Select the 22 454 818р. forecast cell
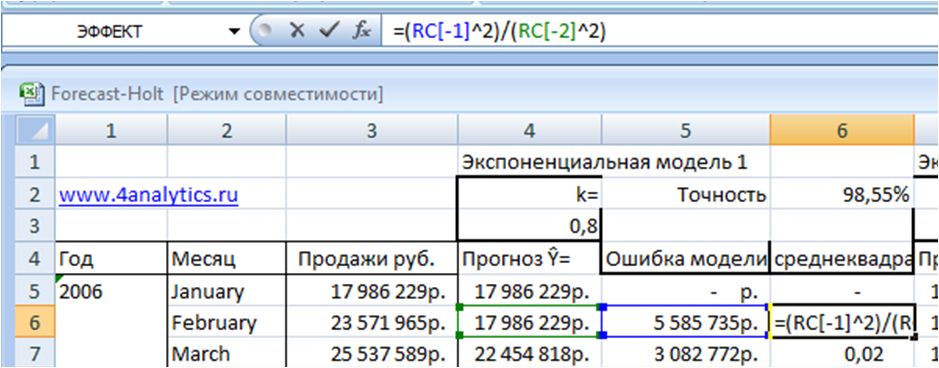The height and width of the screenshot is (368, 939). pos(529,354)
